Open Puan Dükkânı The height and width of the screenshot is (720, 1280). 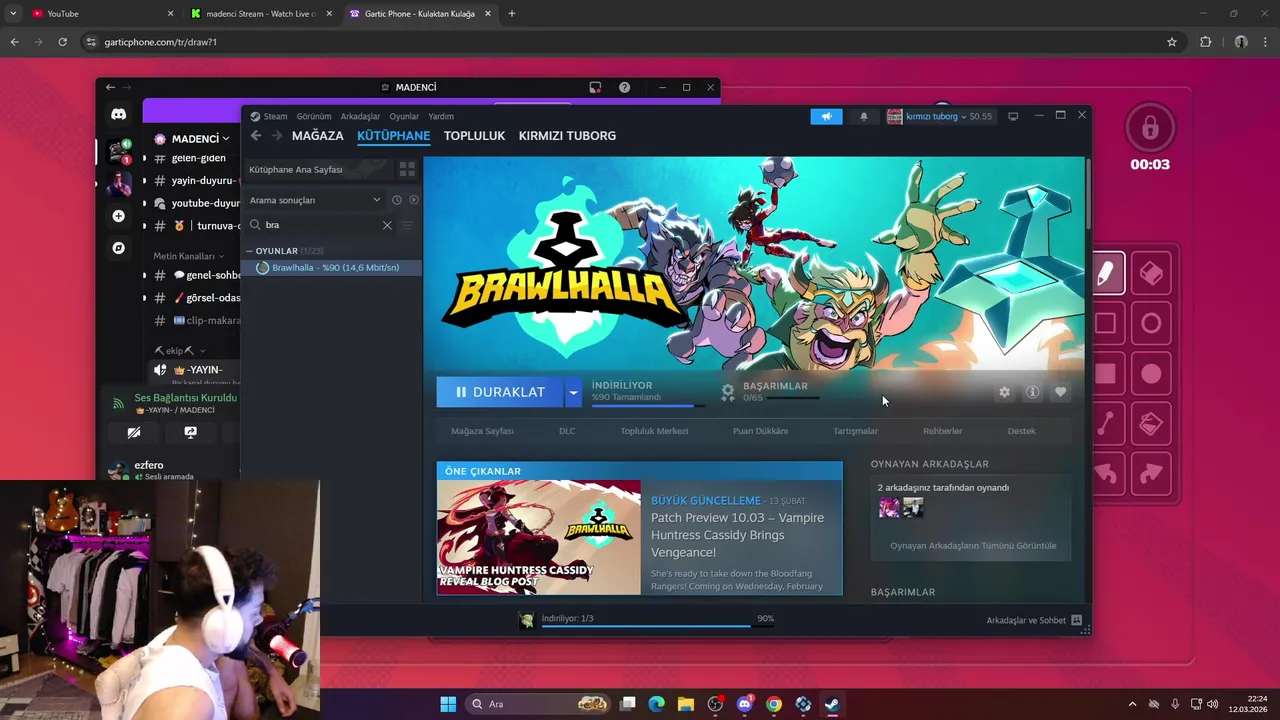point(760,431)
